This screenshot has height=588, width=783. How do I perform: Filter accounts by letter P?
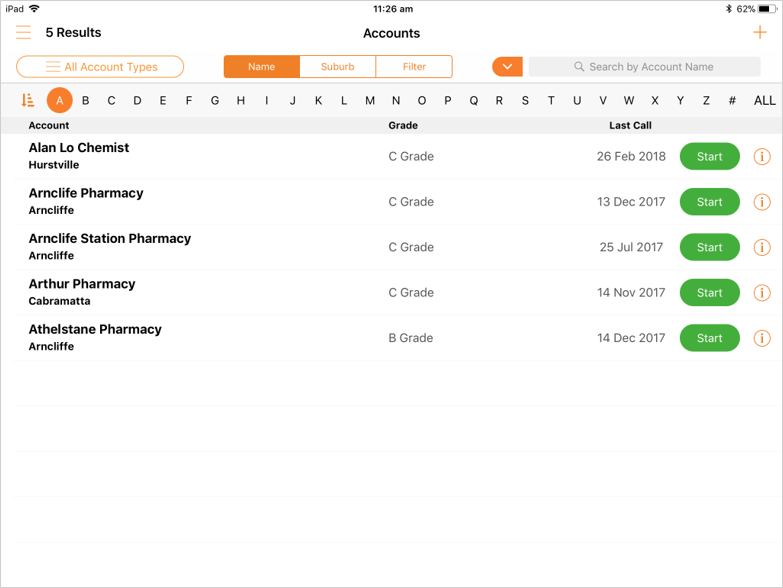(x=448, y=101)
